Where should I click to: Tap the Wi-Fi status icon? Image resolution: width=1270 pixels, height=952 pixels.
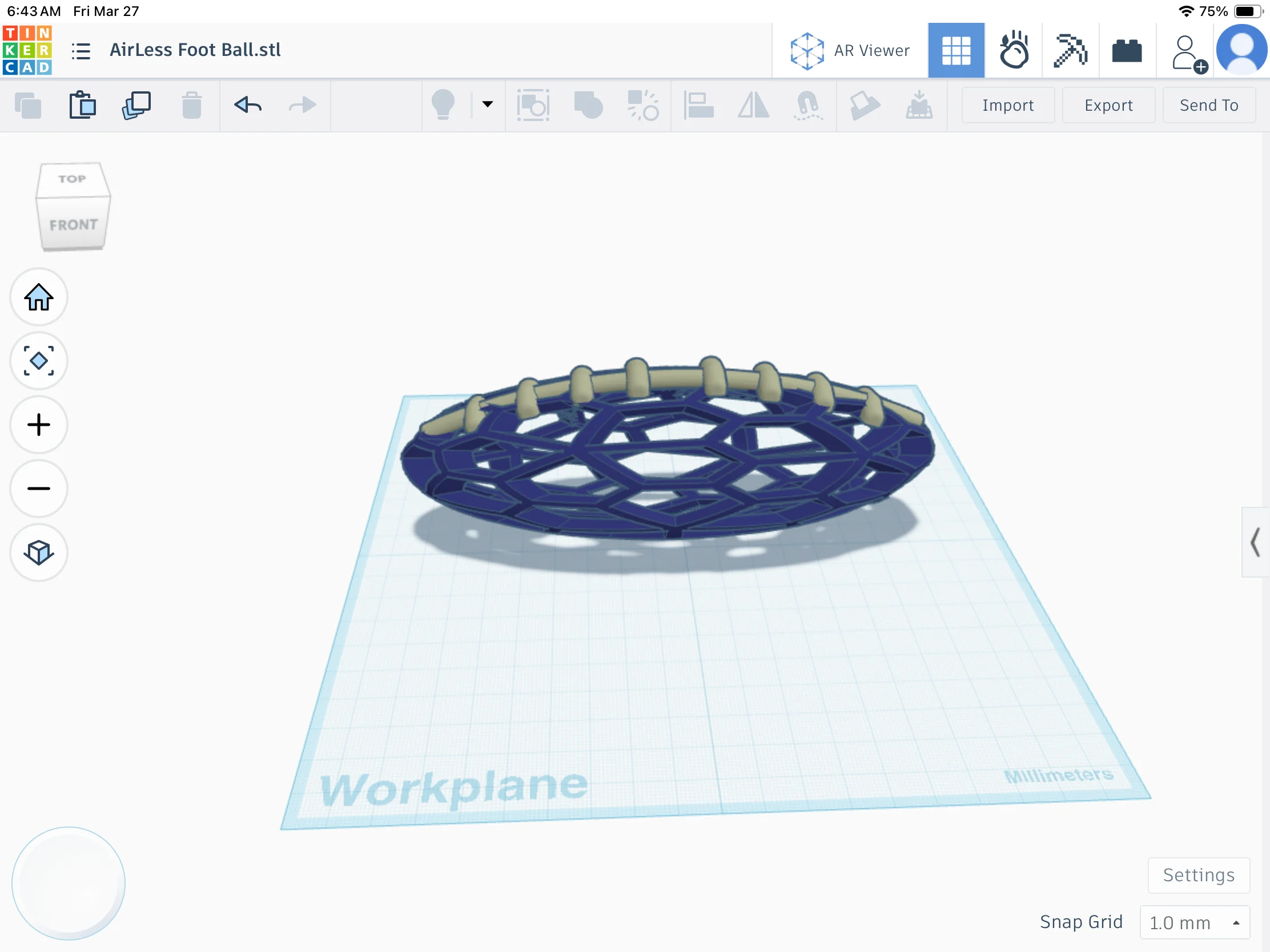pos(1185,11)
